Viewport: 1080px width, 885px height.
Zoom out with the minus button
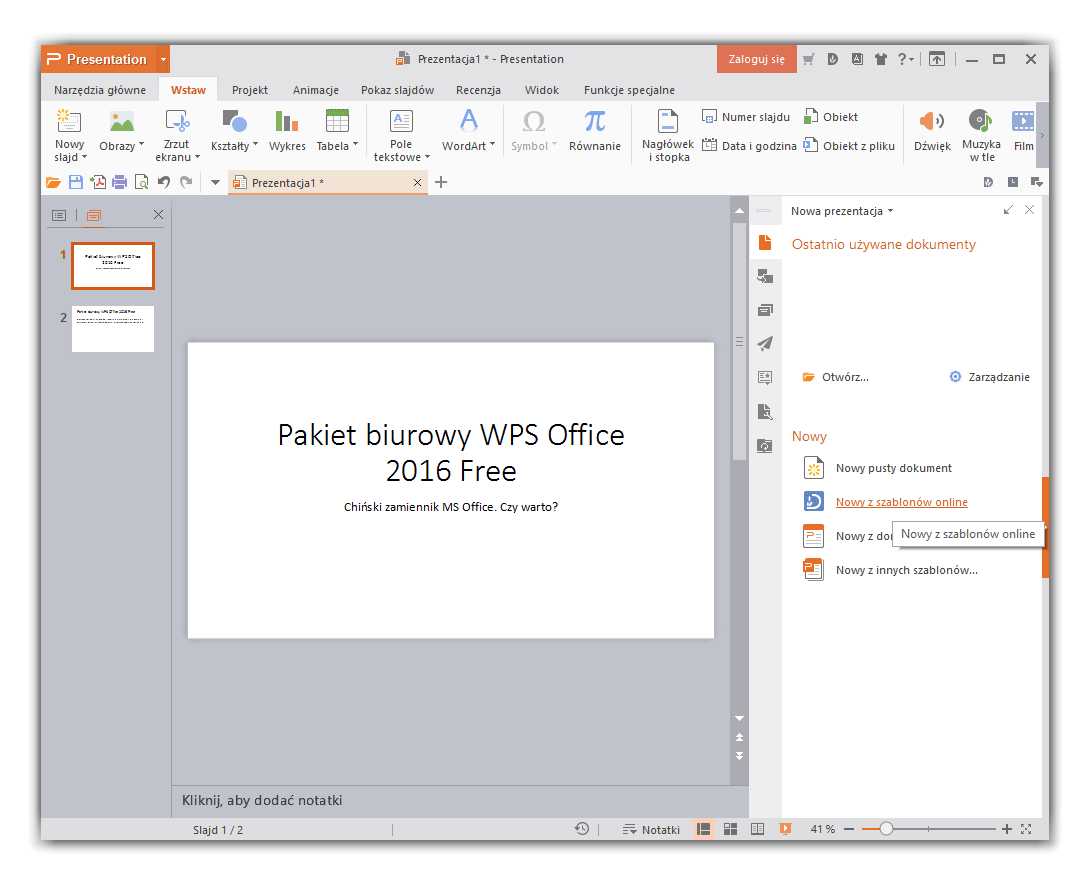click(849, 829)
